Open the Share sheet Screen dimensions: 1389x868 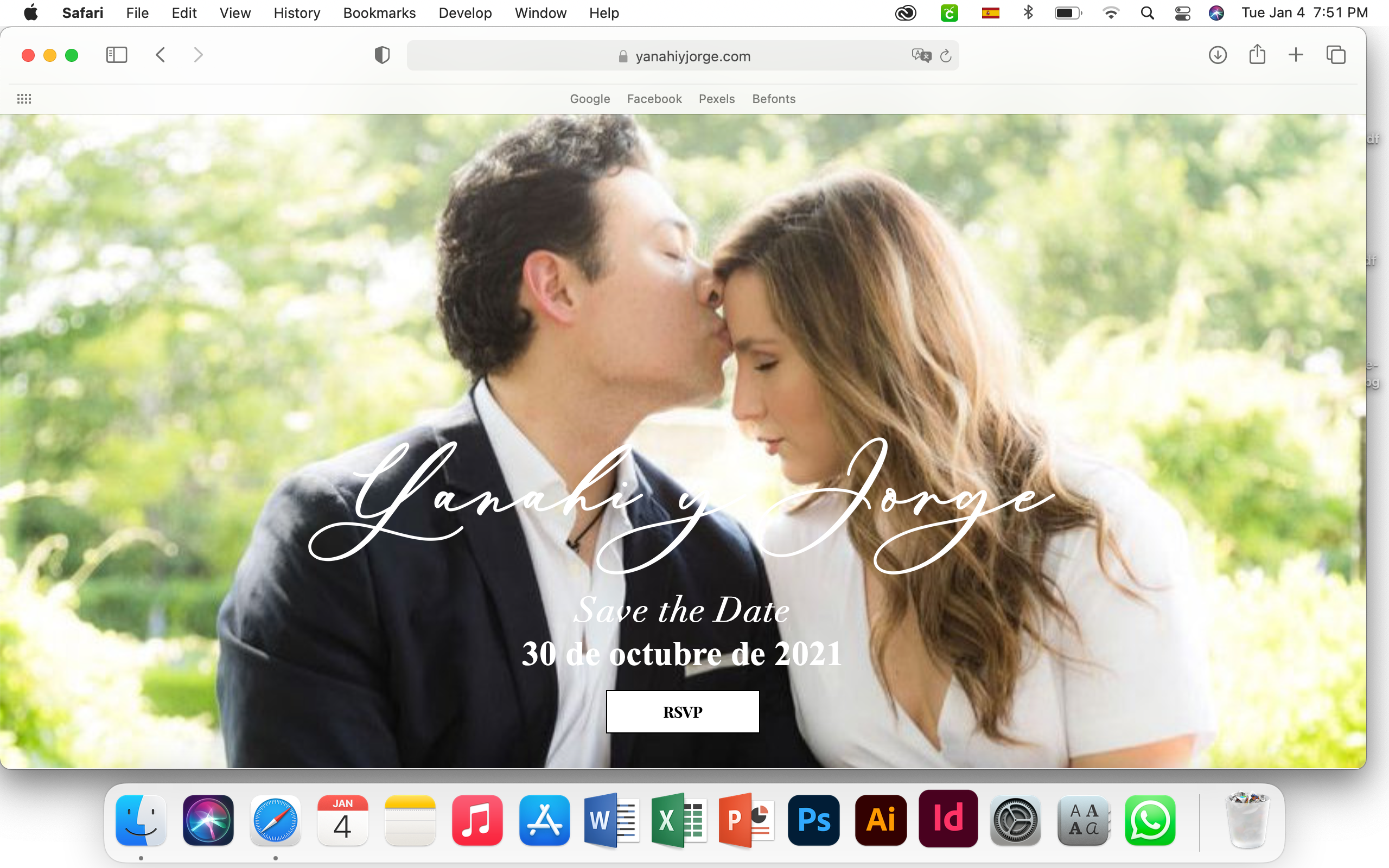1257,55
